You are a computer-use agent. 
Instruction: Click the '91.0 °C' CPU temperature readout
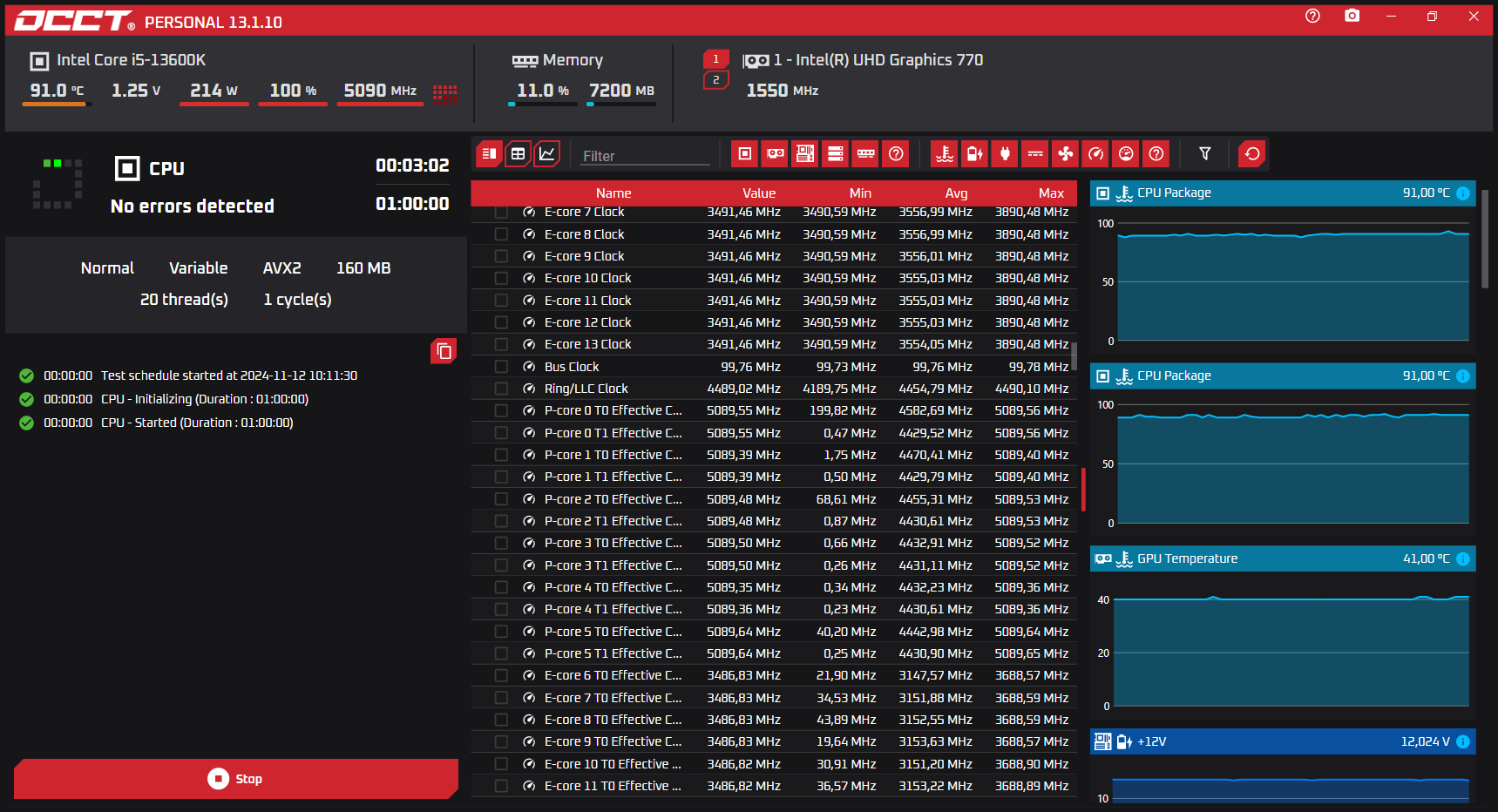pos(57,91)
